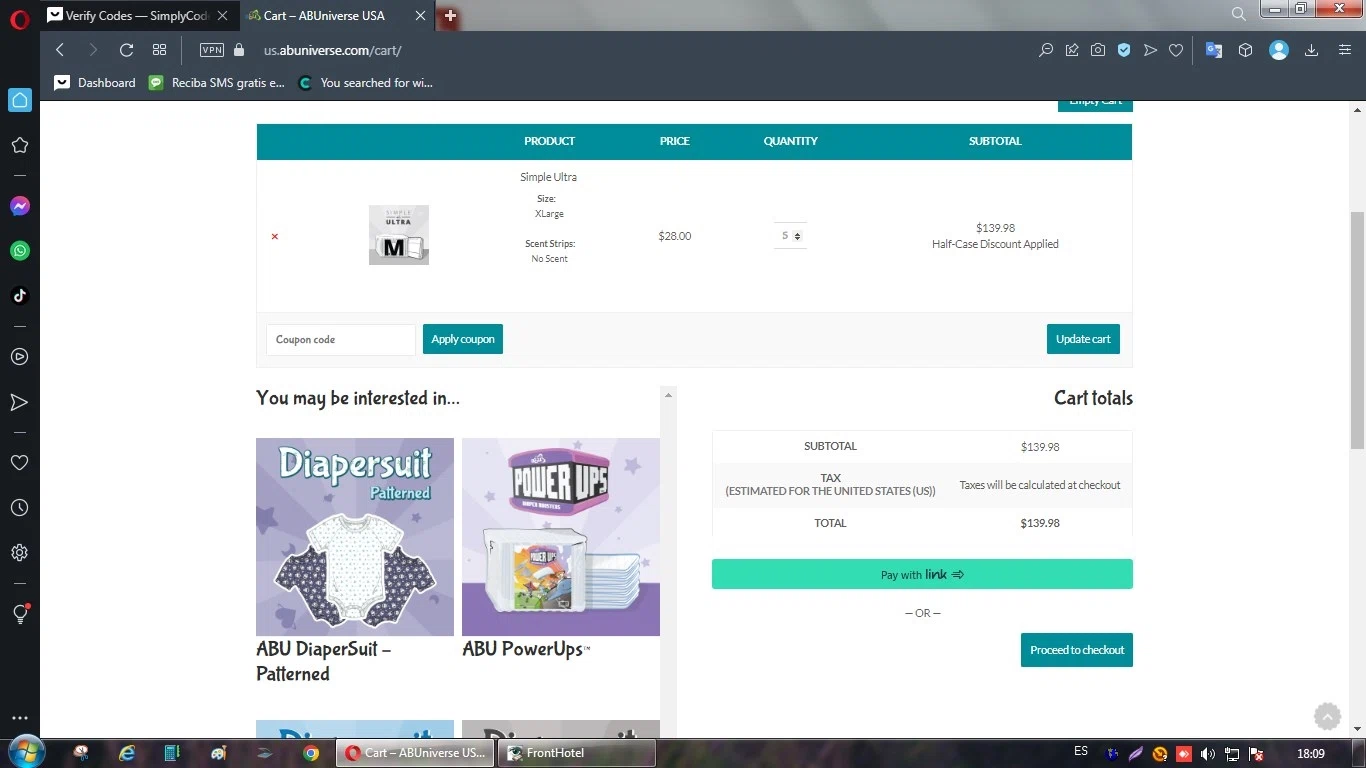1366x768 pixels.
Task: Open ABU DiaperSuit Patterned image
Action: [x=355, y=537]
